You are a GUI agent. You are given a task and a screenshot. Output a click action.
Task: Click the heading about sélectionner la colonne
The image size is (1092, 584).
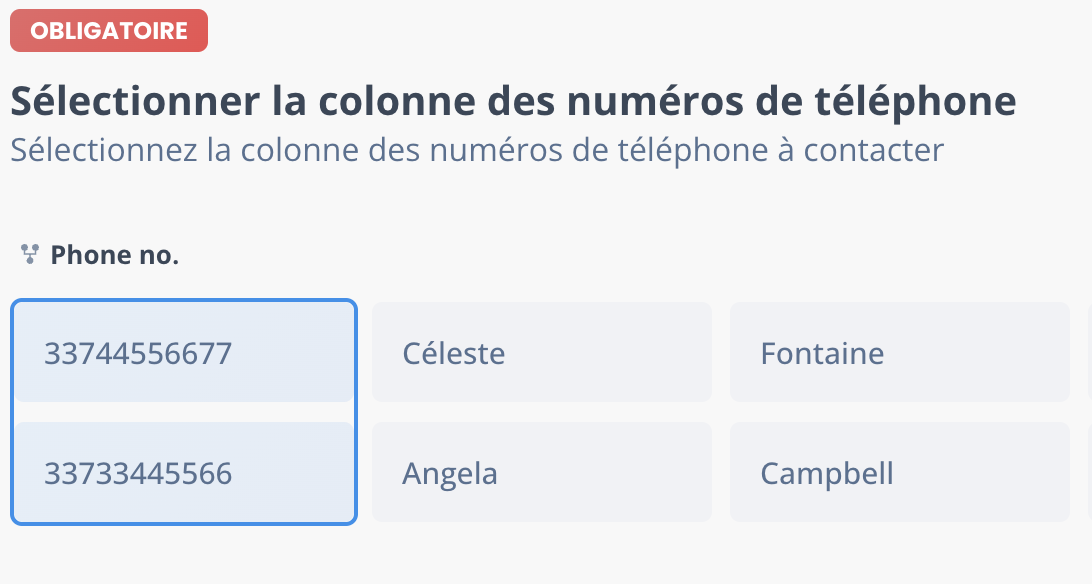[513, 101]
